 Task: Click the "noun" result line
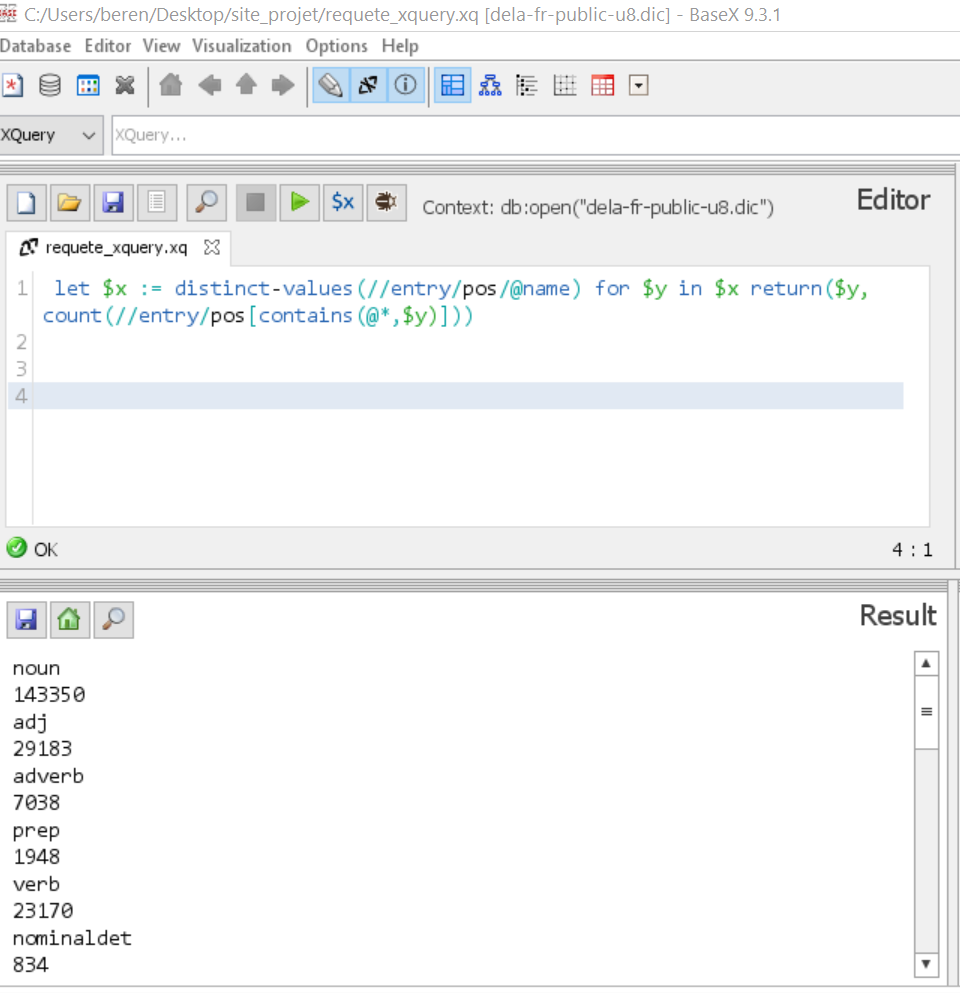[37, 669]
